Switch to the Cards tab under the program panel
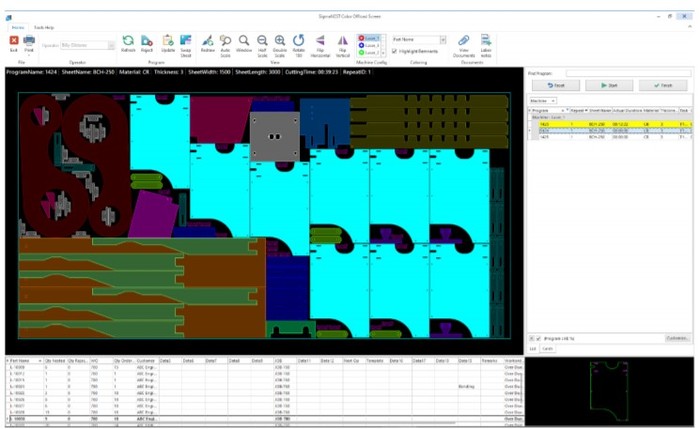 (x=547, y=349)
